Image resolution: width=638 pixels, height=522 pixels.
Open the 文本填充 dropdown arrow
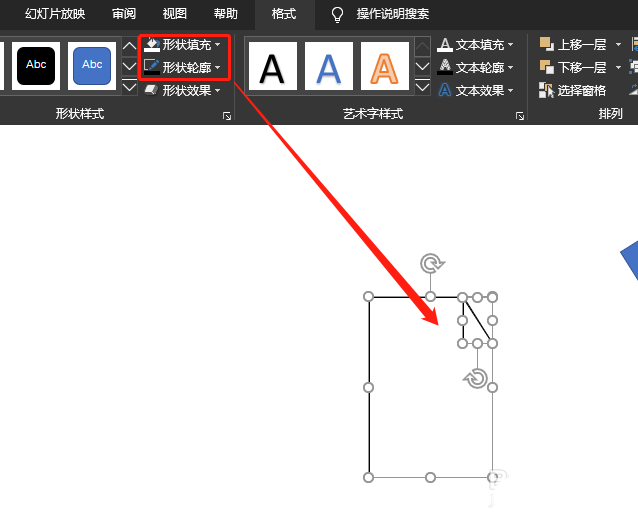pyautogui.click(x=511, y=44)
